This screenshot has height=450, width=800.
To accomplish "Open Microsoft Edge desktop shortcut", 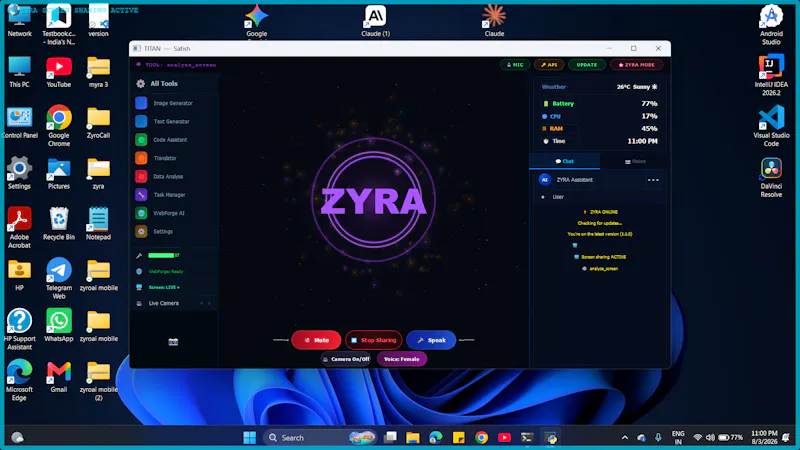I will (19, 380).
